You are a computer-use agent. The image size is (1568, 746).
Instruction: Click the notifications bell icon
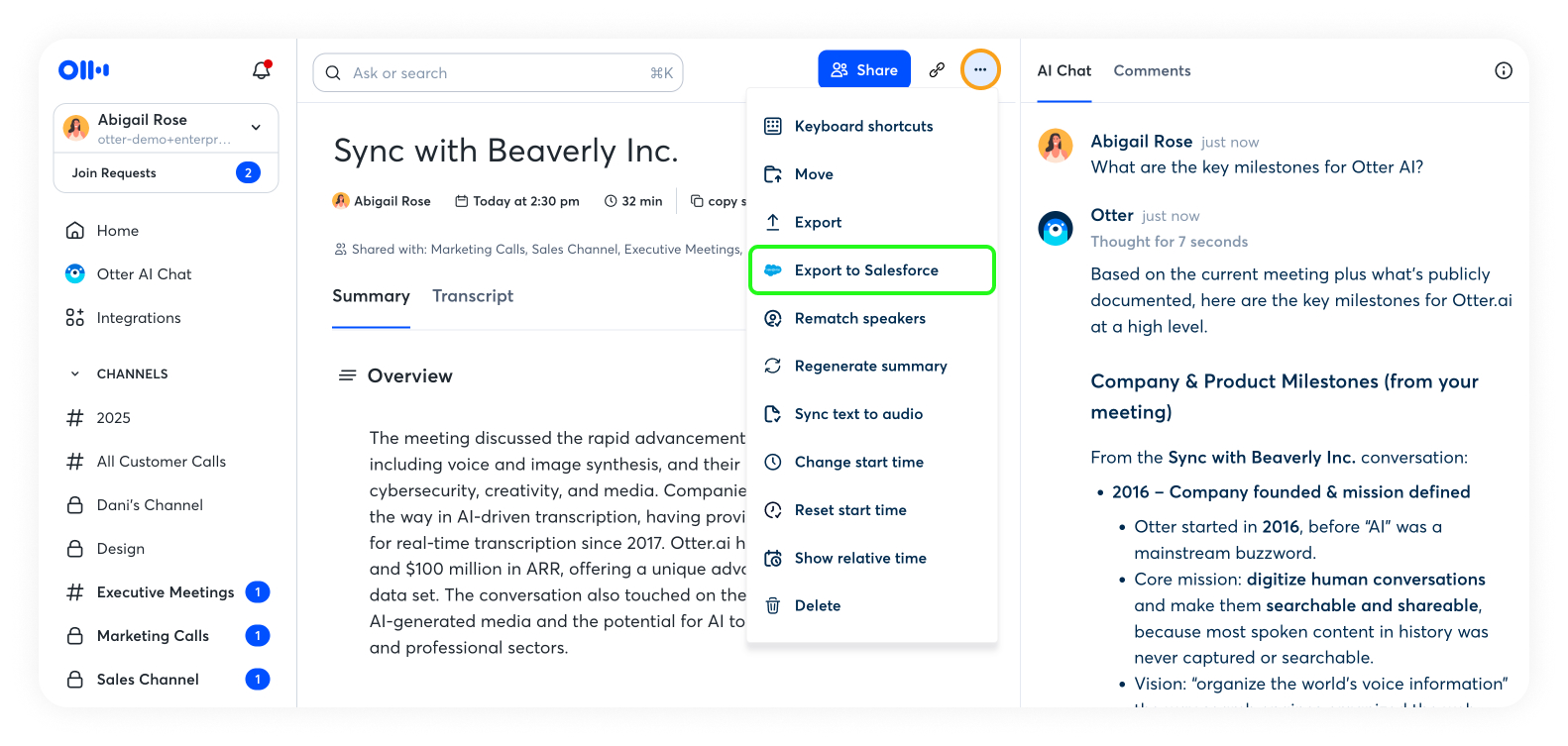[x=262, y=70]
